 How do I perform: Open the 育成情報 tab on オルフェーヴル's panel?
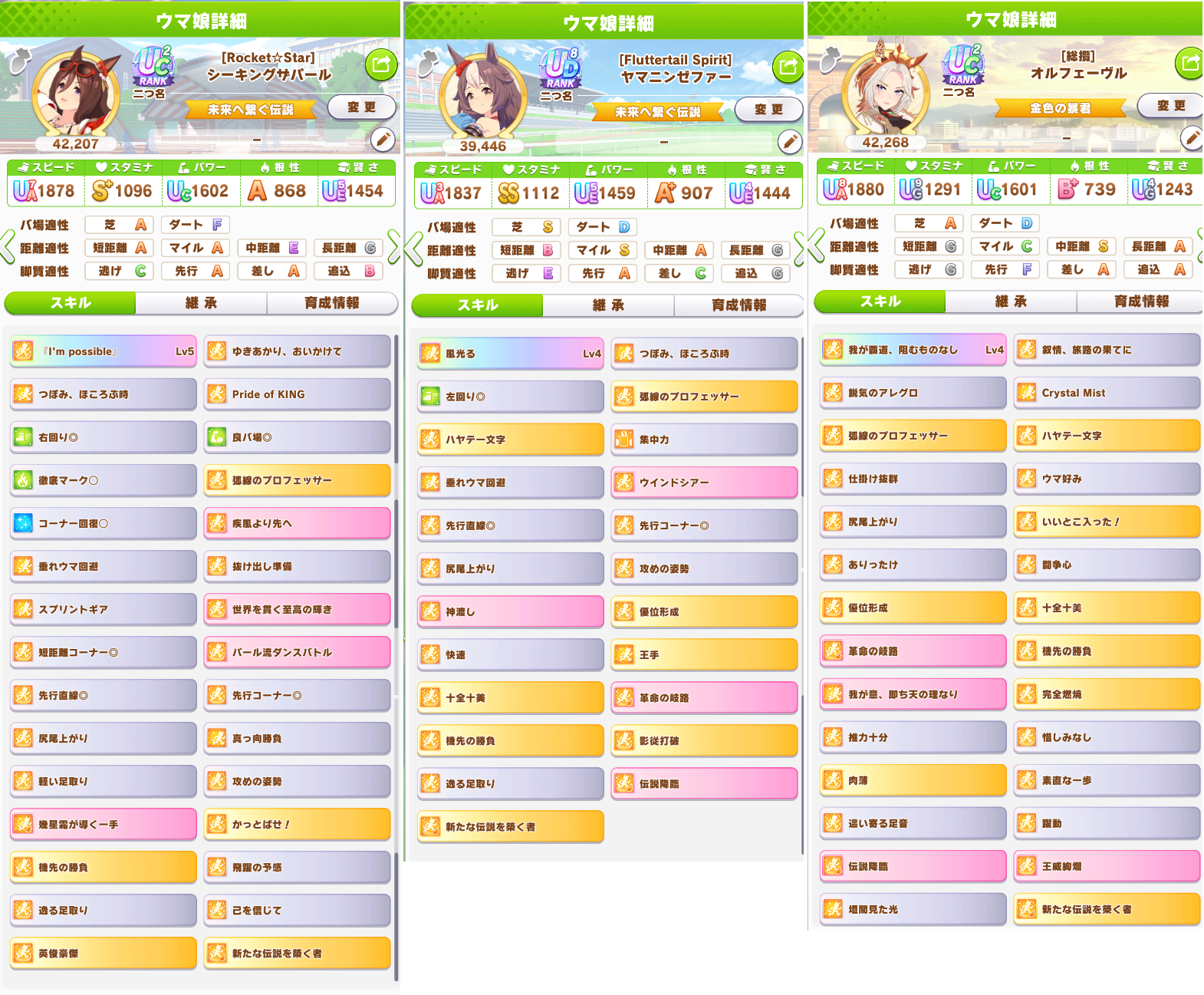pos(1141,301)
